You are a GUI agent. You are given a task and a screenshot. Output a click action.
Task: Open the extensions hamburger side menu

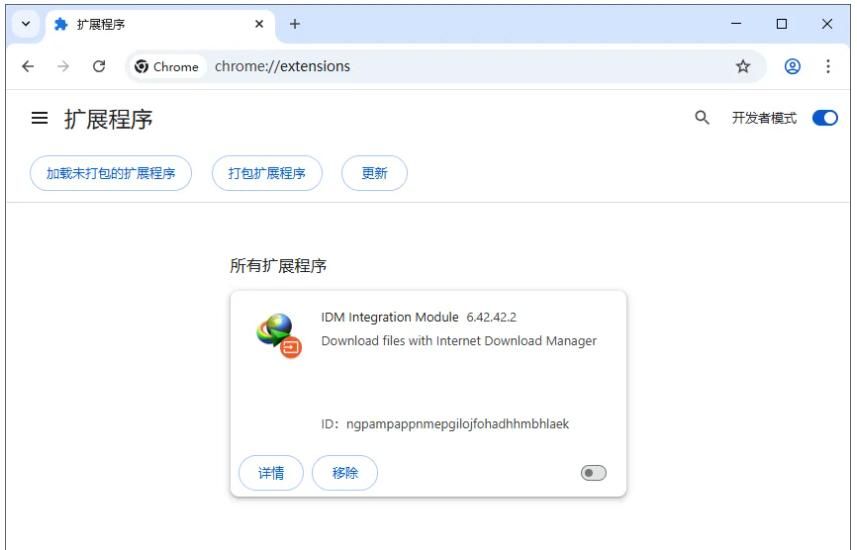pyautogui.click(x=39, y=118)
